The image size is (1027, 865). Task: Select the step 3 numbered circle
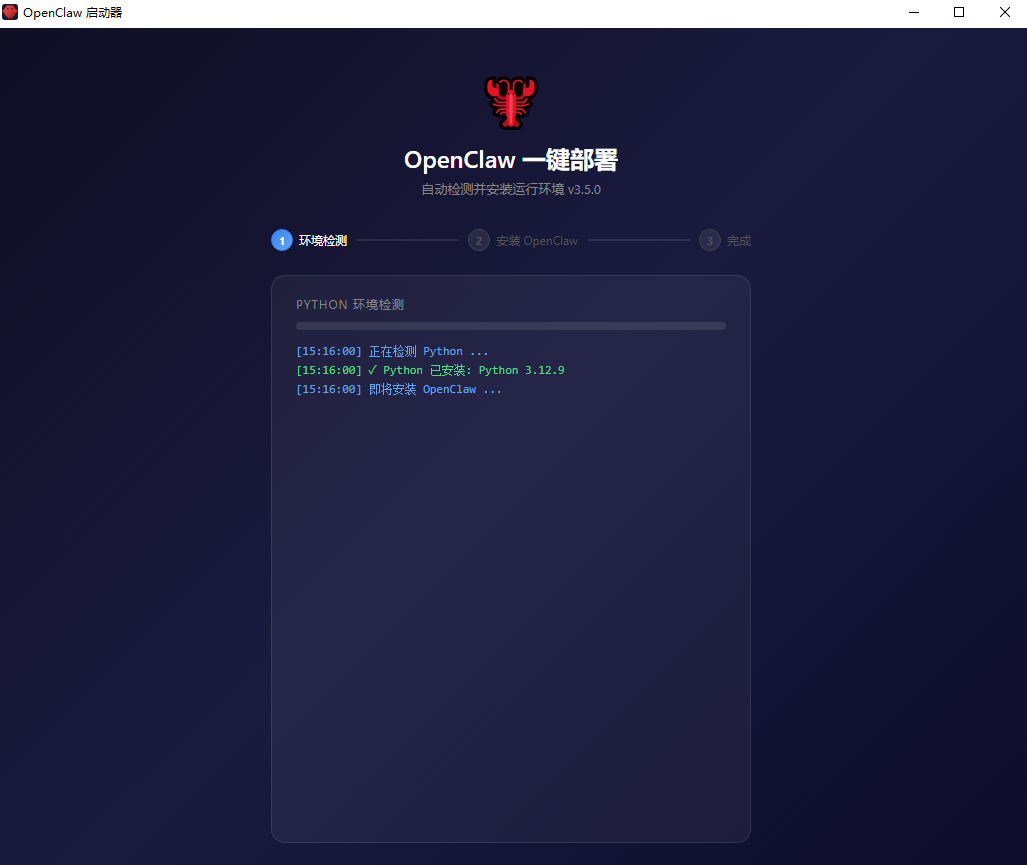[710, 241]
